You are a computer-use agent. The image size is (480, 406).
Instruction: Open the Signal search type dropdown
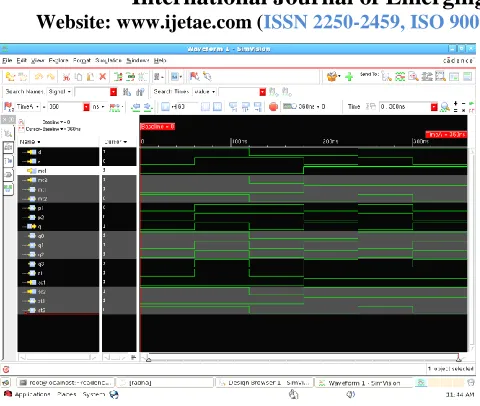pos(59,91)
